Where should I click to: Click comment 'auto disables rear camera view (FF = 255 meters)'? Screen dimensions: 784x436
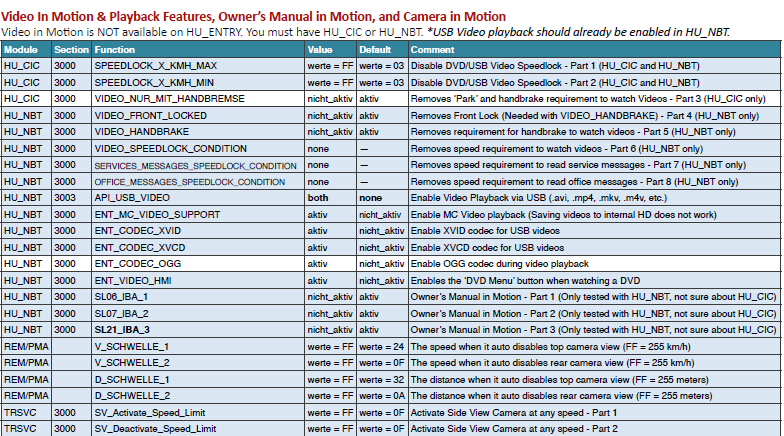(561, 396)
